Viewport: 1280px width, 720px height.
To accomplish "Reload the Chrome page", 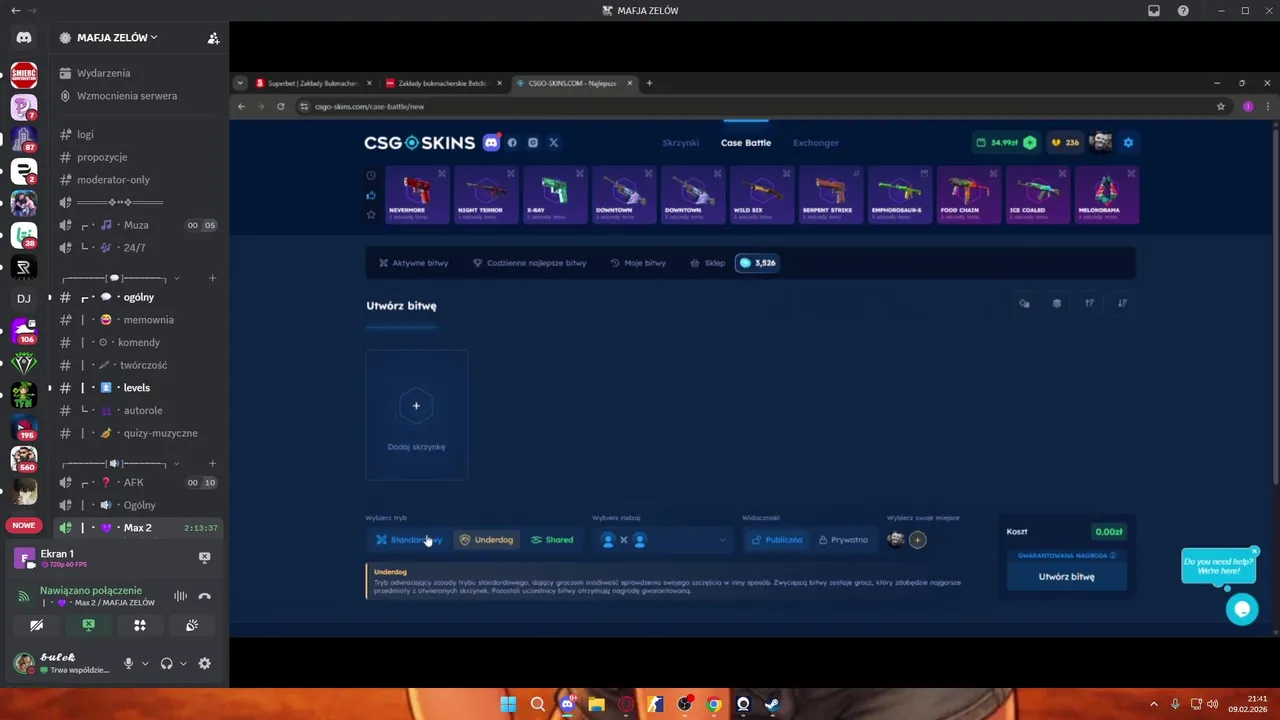I will (280, 106).
